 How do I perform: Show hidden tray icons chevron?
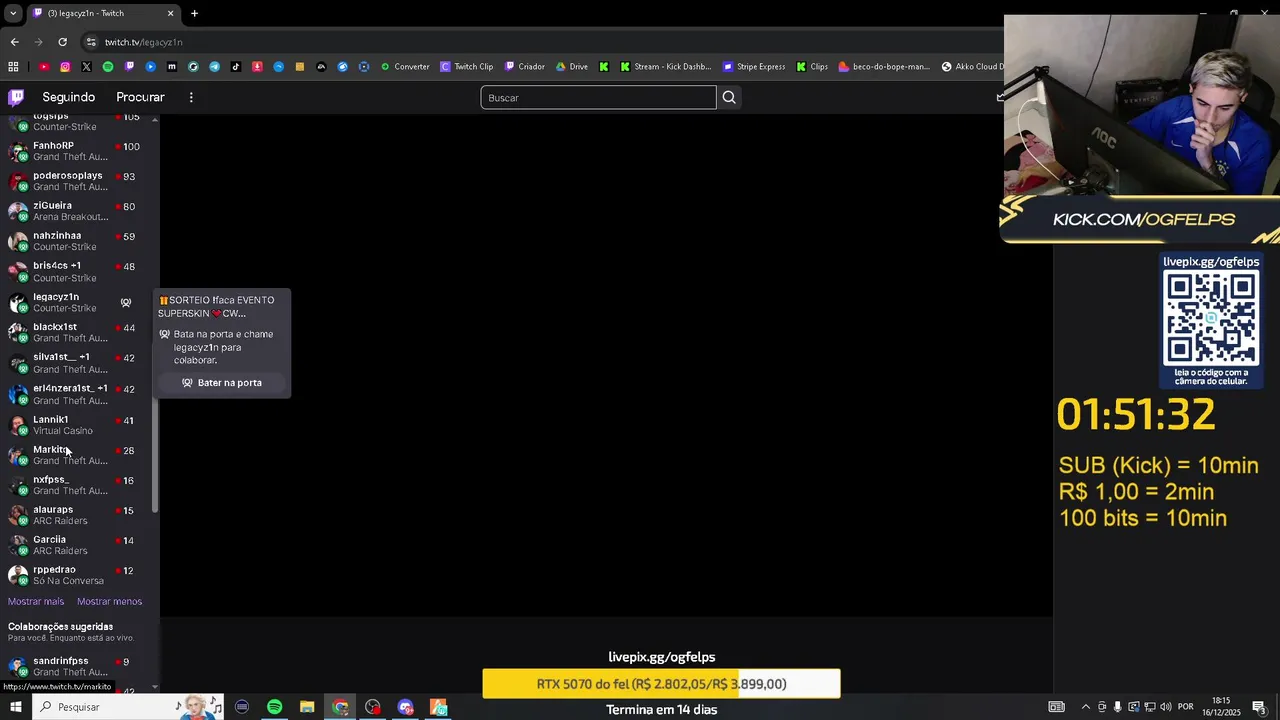tap(1086, 707)
